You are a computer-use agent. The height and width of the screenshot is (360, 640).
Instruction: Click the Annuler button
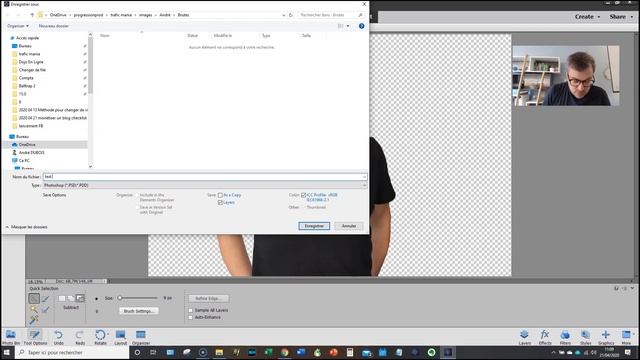[x=349, y=226]
